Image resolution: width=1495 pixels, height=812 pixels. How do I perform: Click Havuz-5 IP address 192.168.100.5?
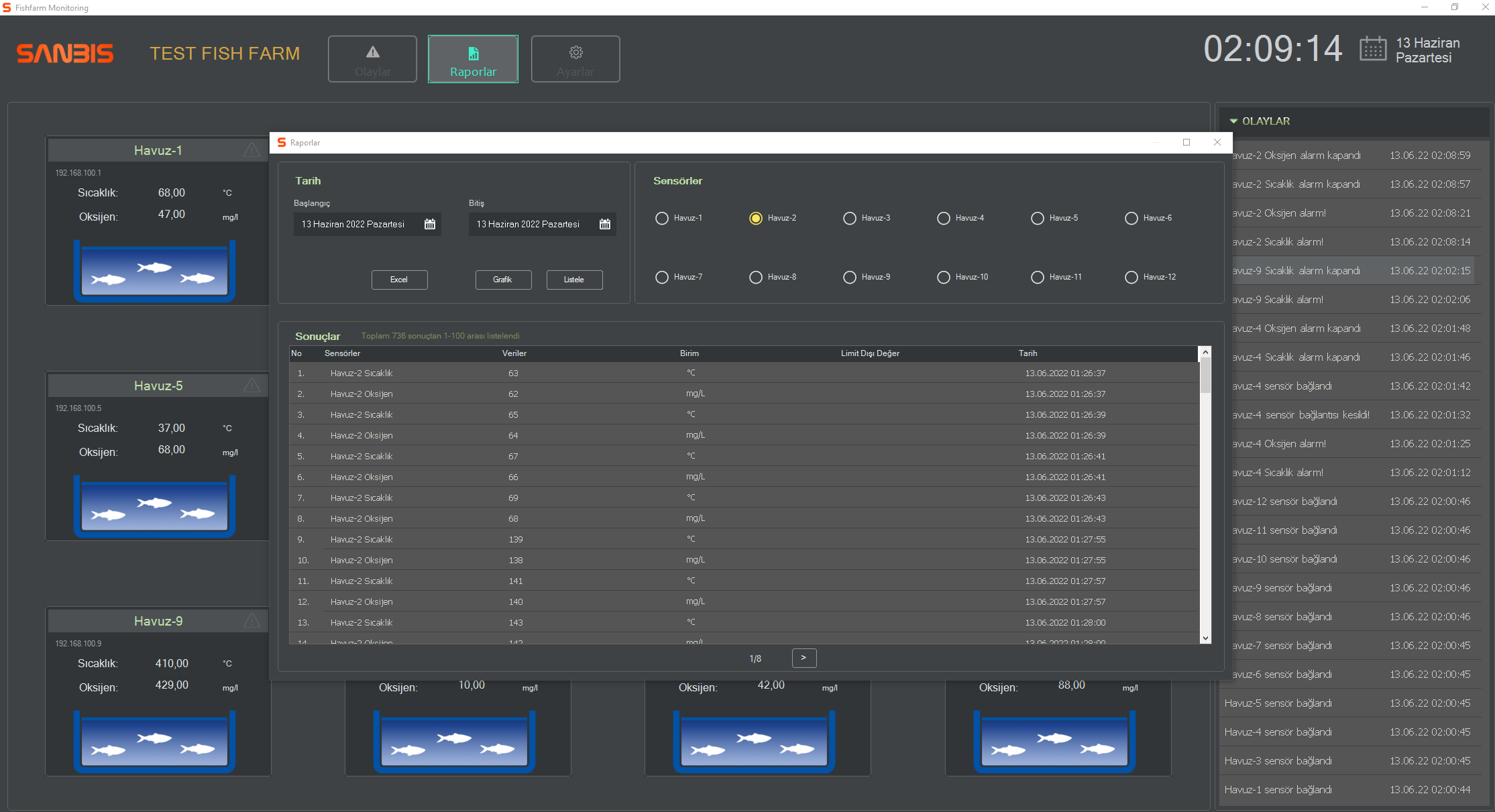point(78,408)
